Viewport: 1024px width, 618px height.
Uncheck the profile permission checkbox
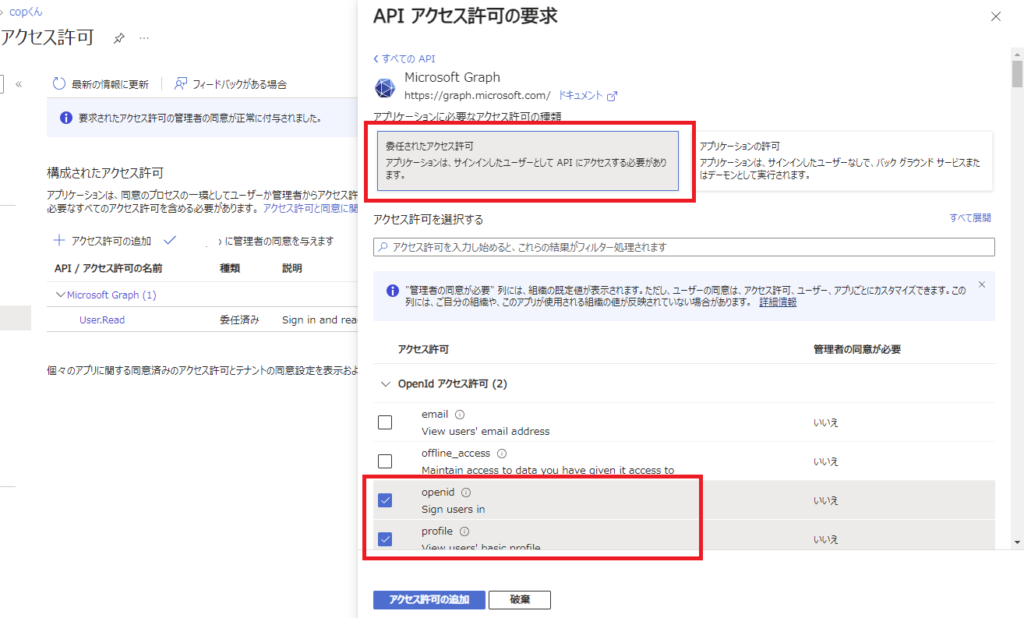click(x=385, y=539)
